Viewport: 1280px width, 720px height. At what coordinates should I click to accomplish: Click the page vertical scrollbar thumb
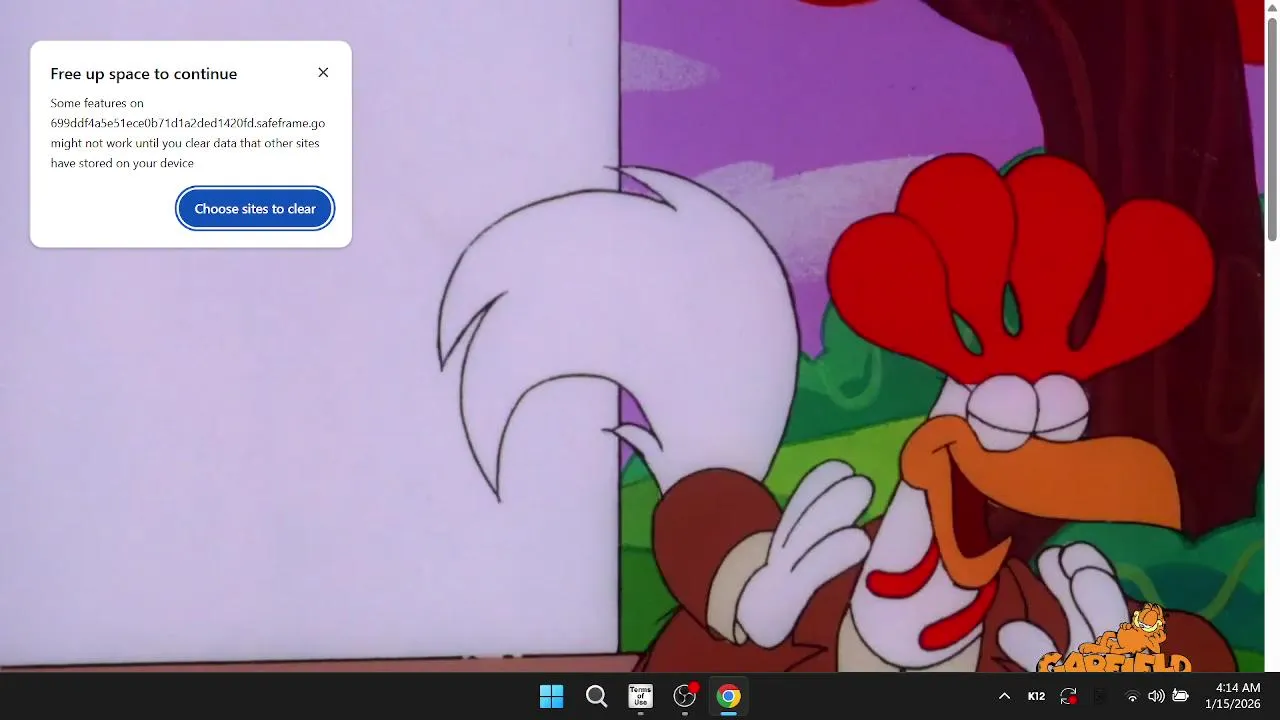click(1272, 130)
